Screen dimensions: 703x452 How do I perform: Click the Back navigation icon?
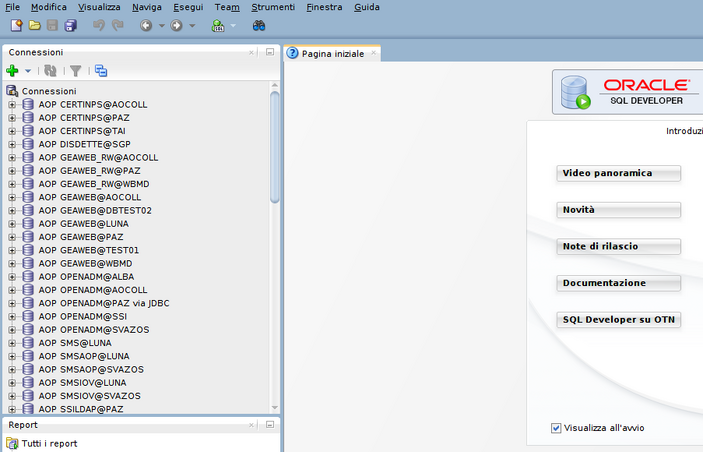(x=146, y=26)
